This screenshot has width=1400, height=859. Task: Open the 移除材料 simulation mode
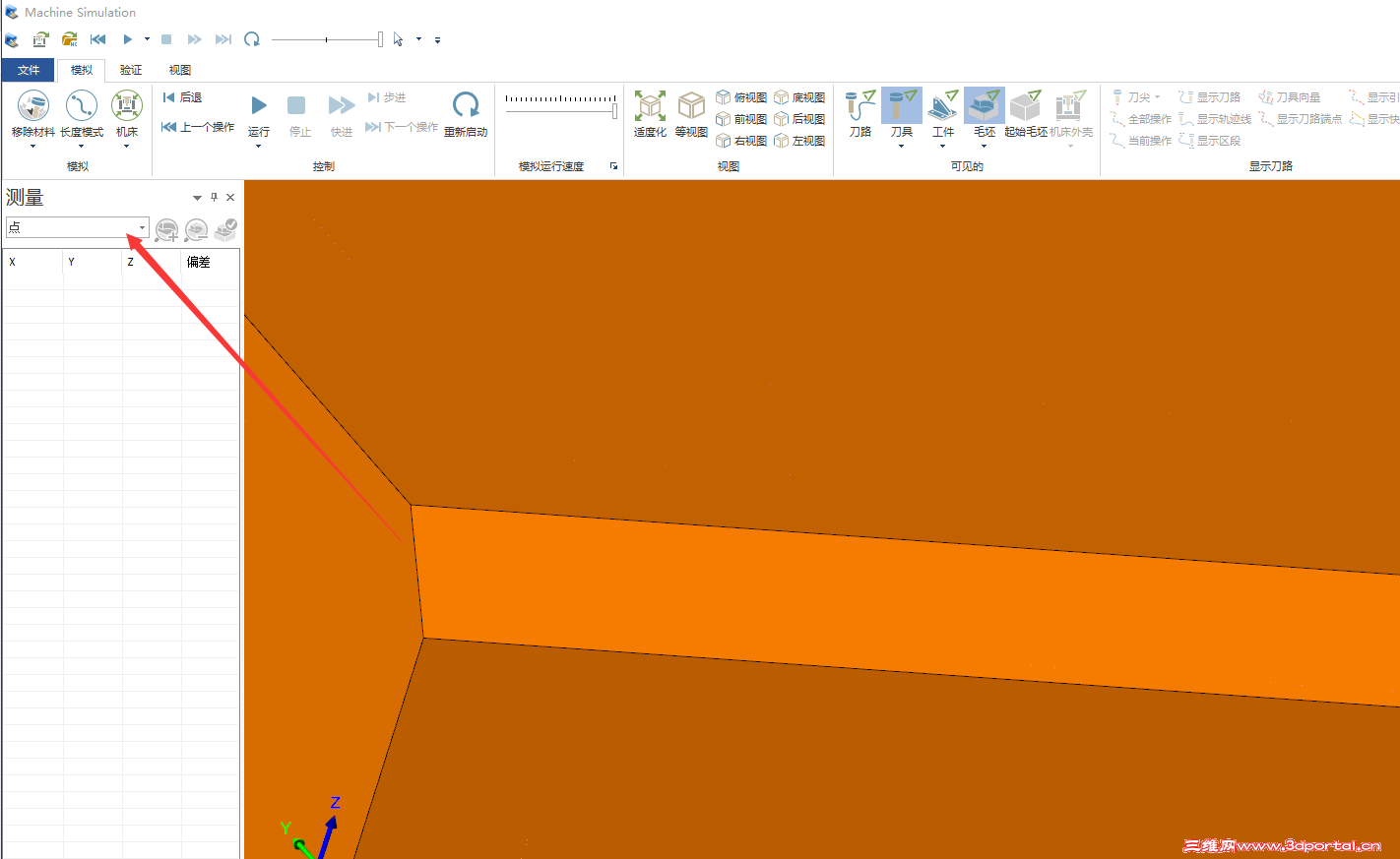pyautogui.click(x=32, y=113)
